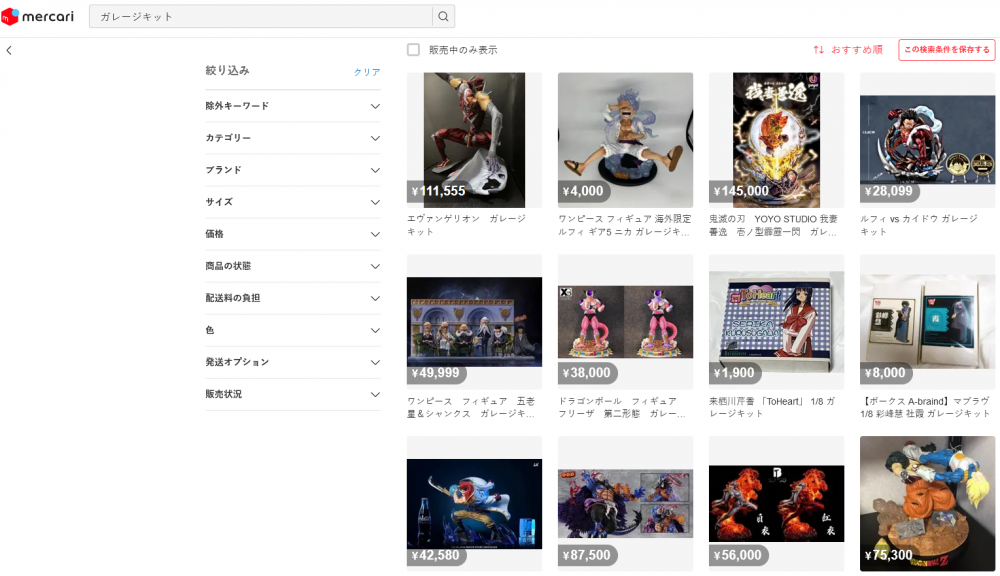Click the ガレージキット search field
Viewport: 1000px width, 576px height.
click(260, 17)
